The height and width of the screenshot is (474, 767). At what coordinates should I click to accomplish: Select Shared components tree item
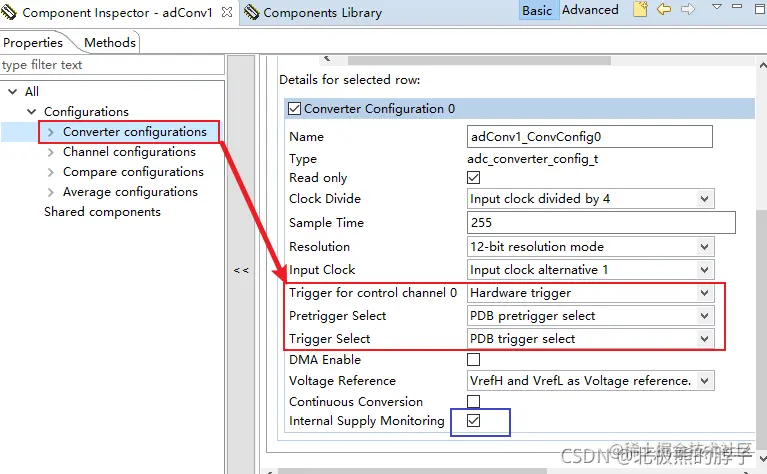tap(102, 212)
